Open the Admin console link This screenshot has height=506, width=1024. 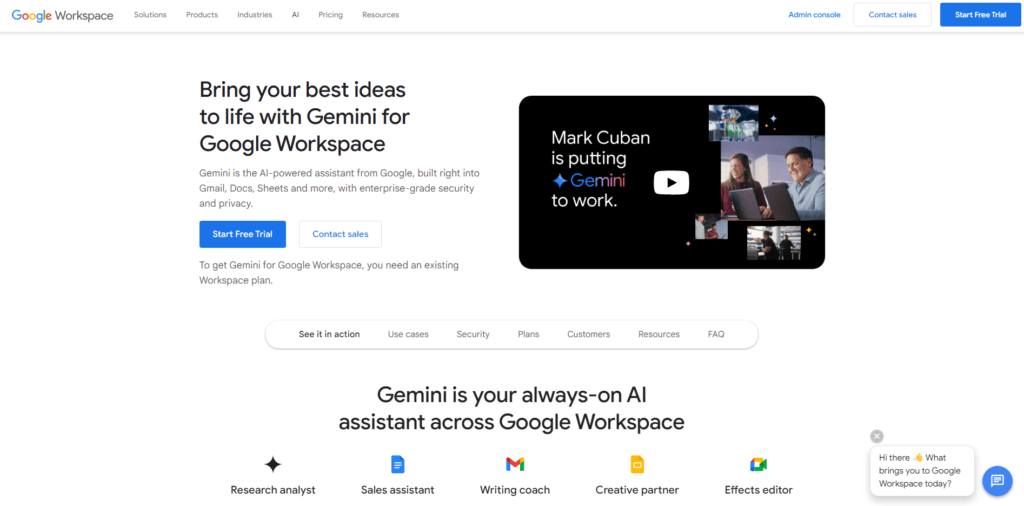coord(814,14)
